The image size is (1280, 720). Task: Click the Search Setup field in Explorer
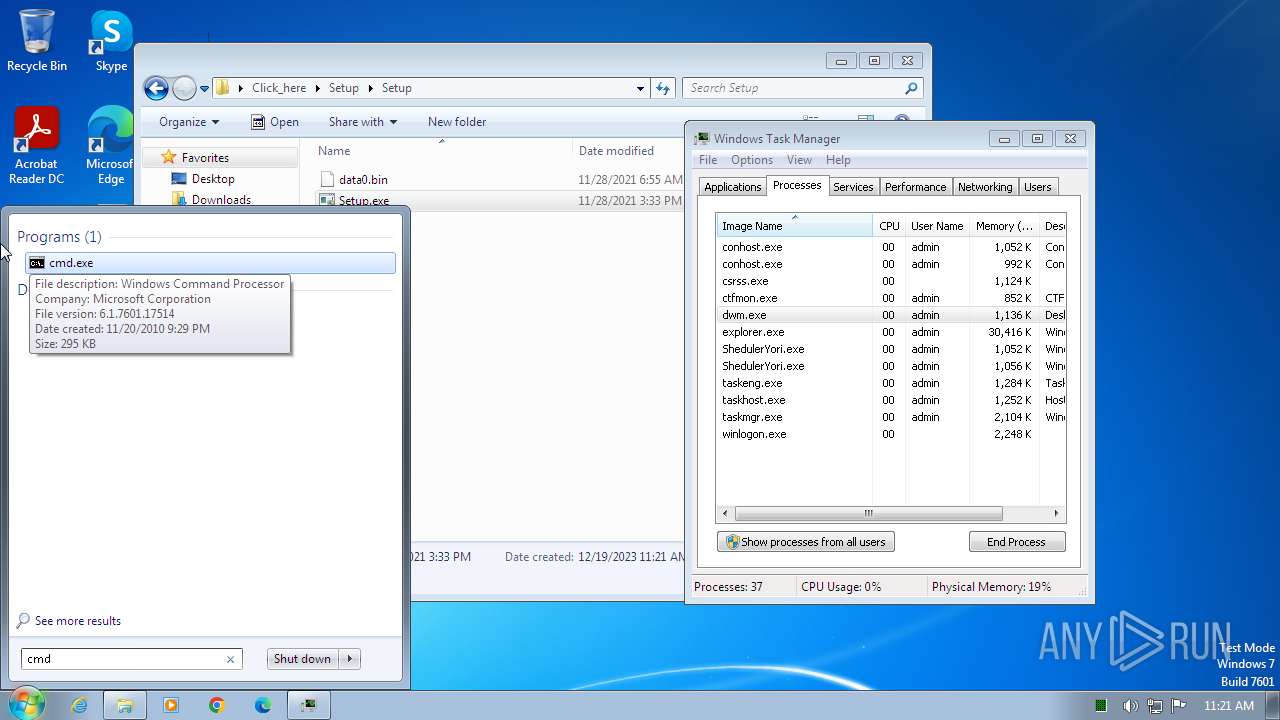(x=792, y=88)
